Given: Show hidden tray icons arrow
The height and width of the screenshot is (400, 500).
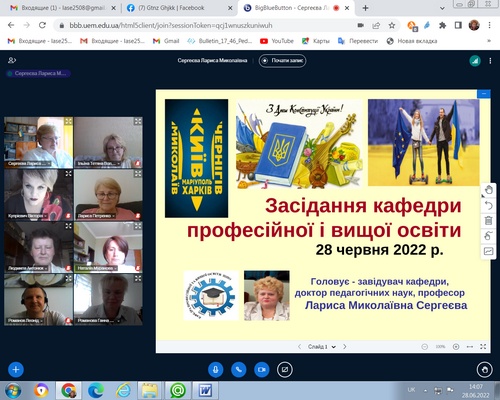Looking at the screenshot, I should (x=425, y=390).
